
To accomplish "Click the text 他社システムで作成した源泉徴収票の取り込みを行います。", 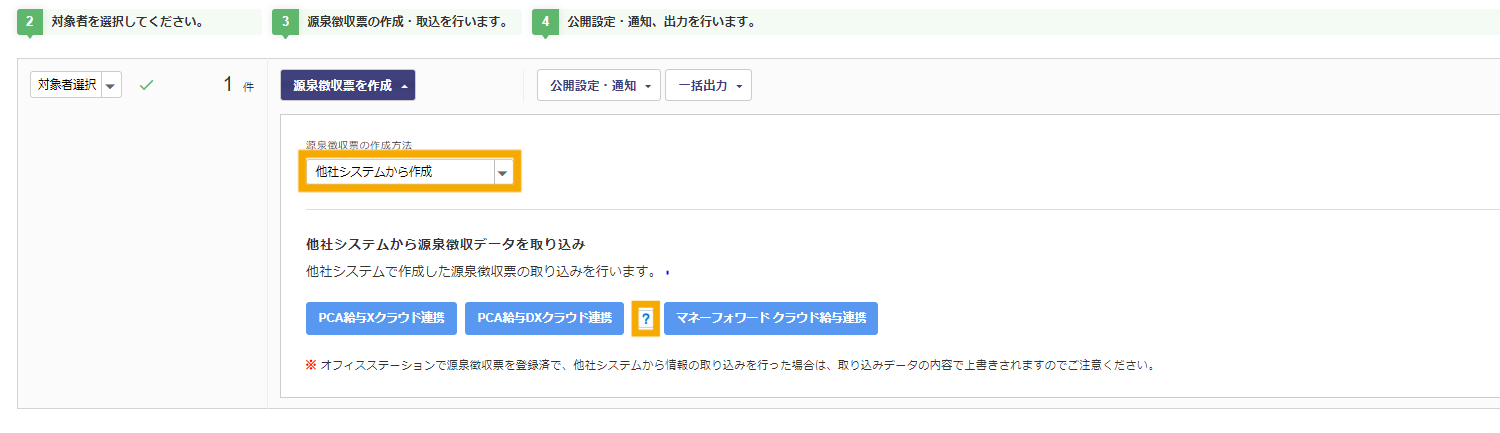I will pyautogui.click(x=481, y=271).
